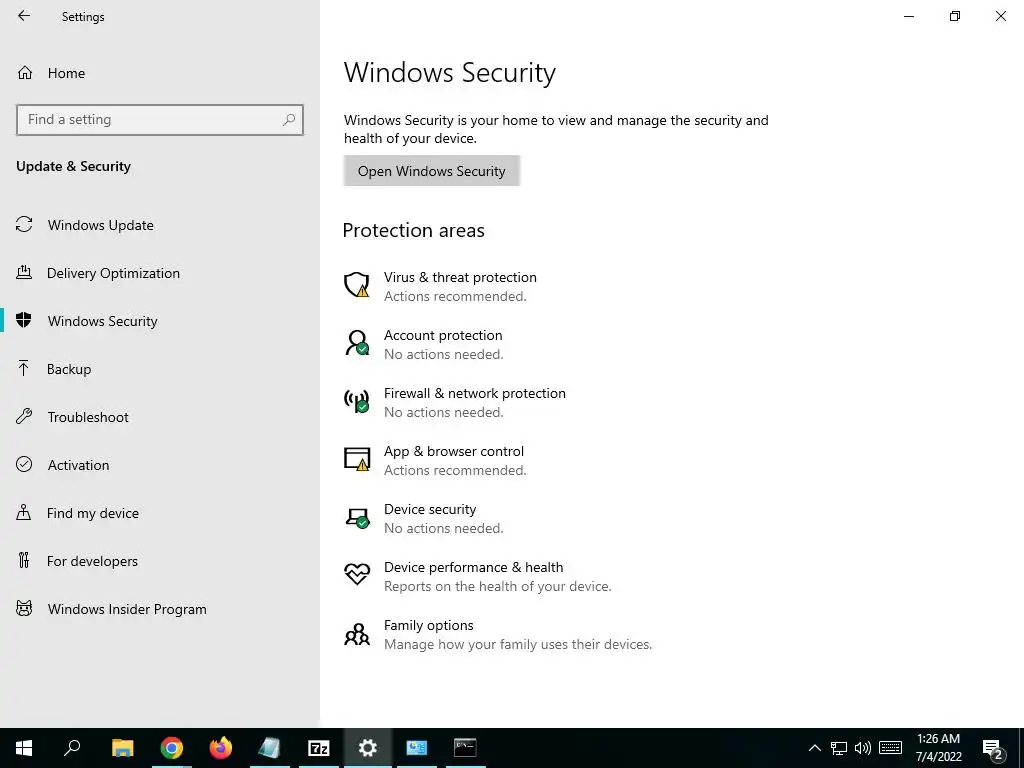Click the network status tray icon
The width and height of the screenshot is (1024, 768).
click(x=839, y=748)
